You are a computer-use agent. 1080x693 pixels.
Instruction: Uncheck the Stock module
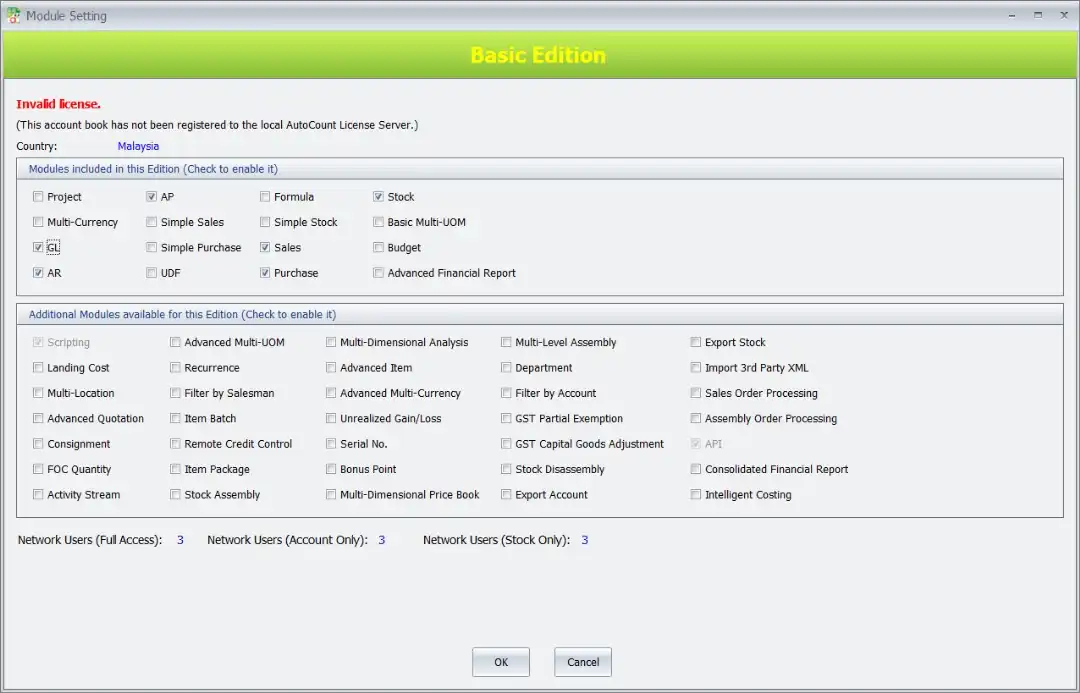click(378, 196)
